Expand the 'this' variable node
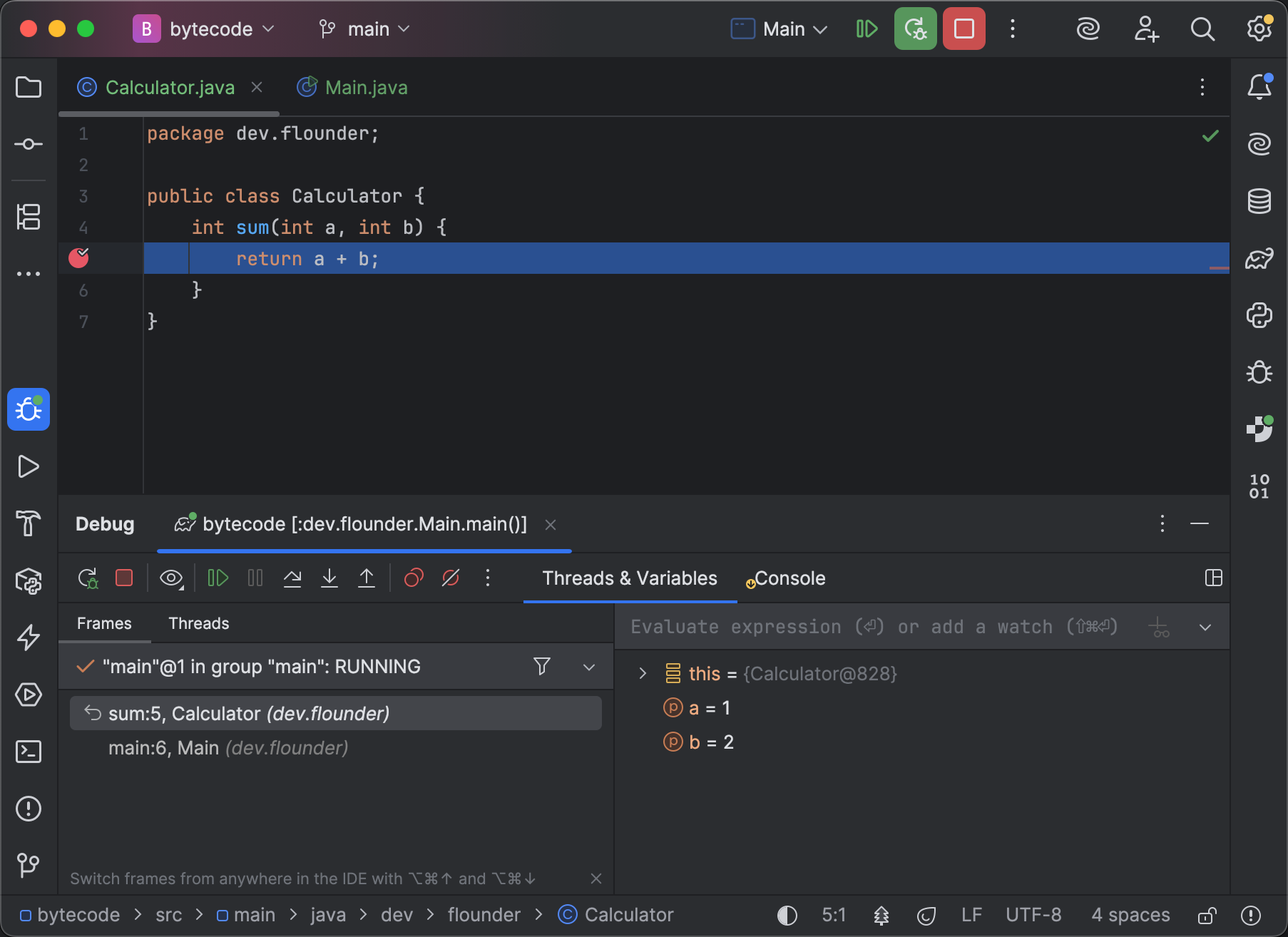 [x=642, y=674]
